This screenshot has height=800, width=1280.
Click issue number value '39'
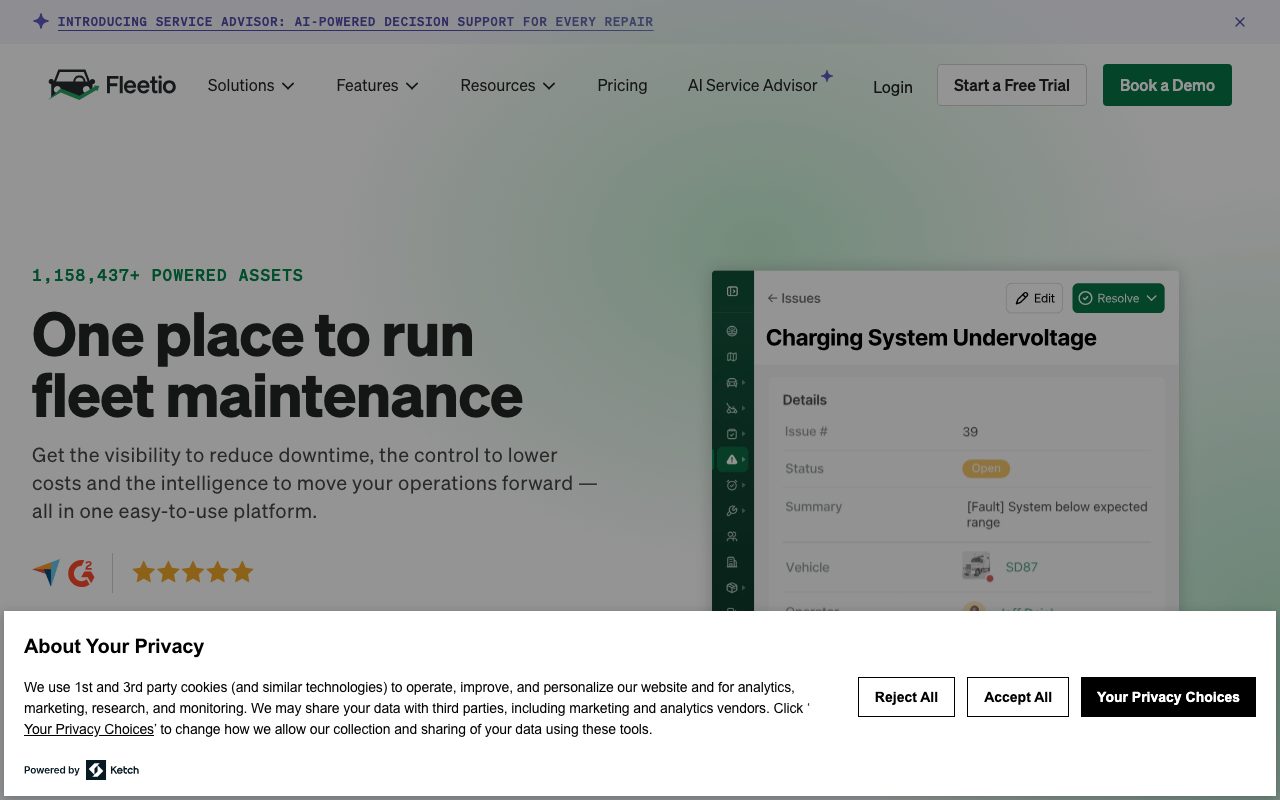point(970,432)
